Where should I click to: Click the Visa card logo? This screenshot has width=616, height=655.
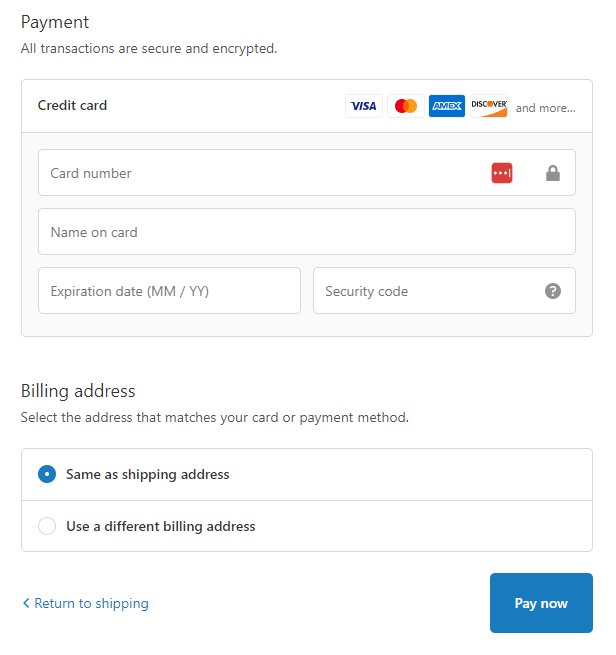364,106
